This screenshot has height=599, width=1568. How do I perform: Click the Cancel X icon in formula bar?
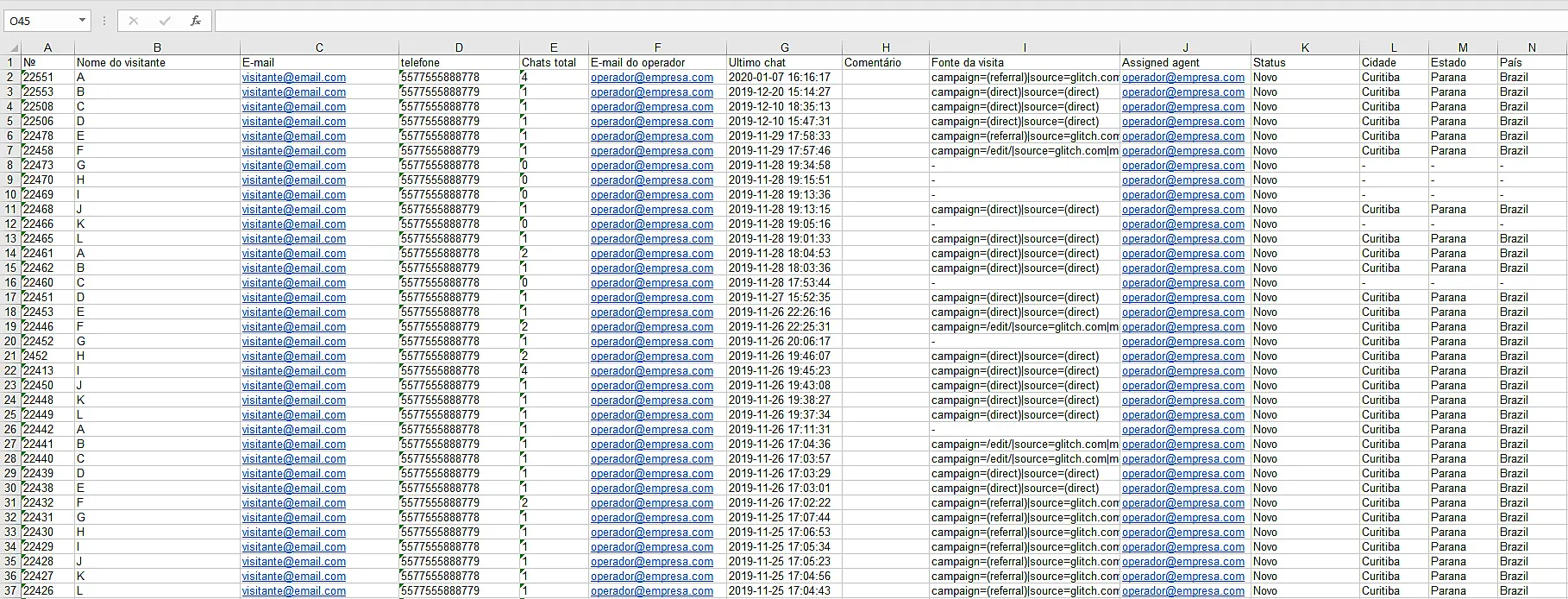[134, 21]
